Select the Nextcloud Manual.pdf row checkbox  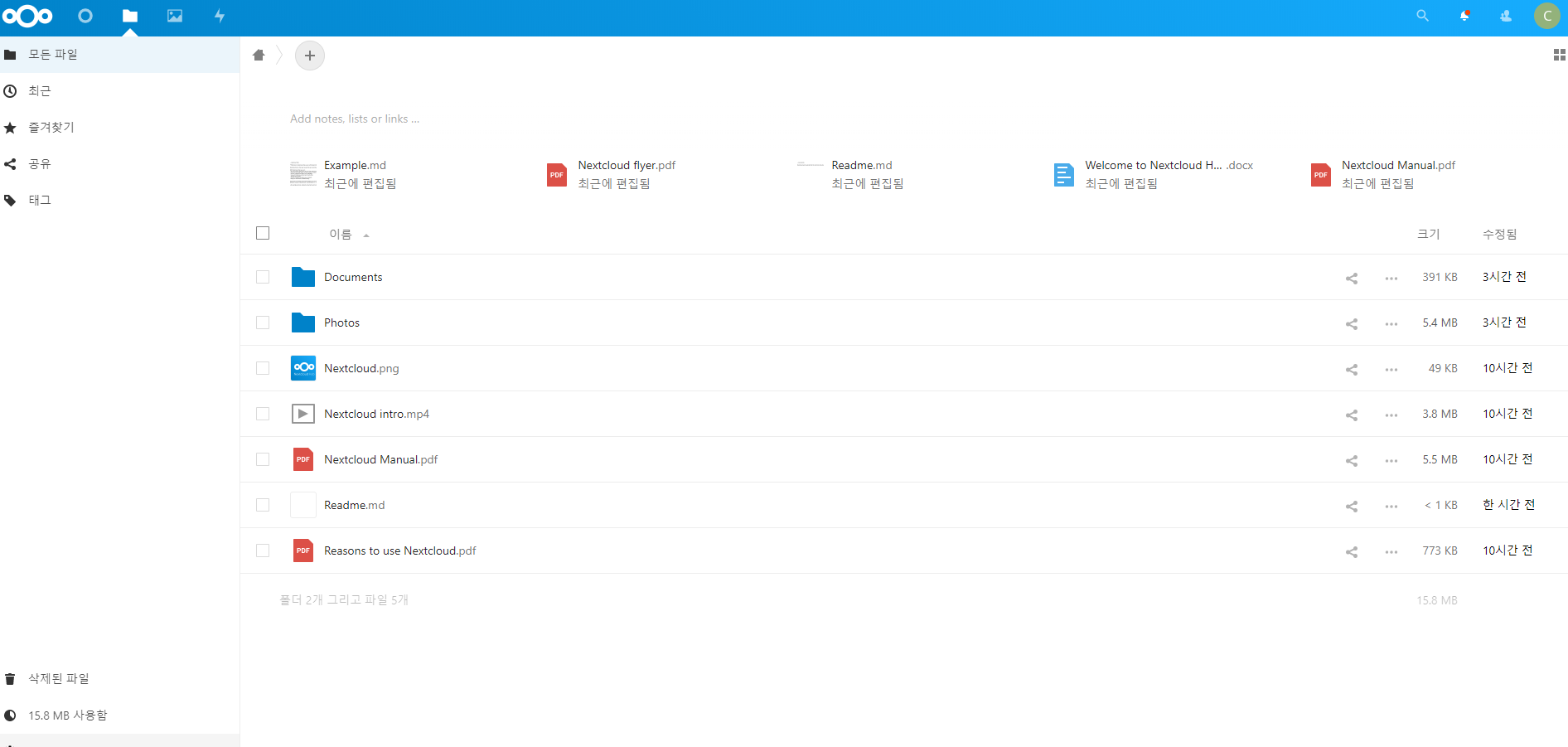pos(263,459)
